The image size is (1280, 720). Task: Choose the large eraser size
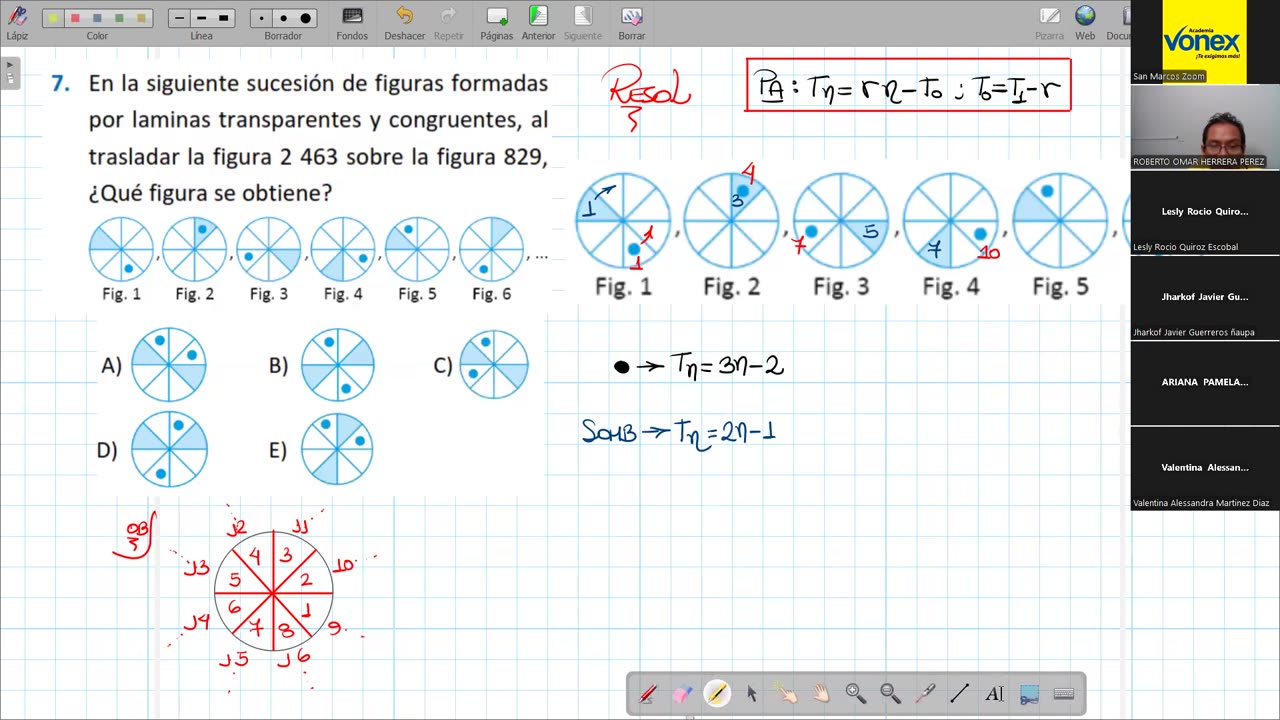[305, 18]
